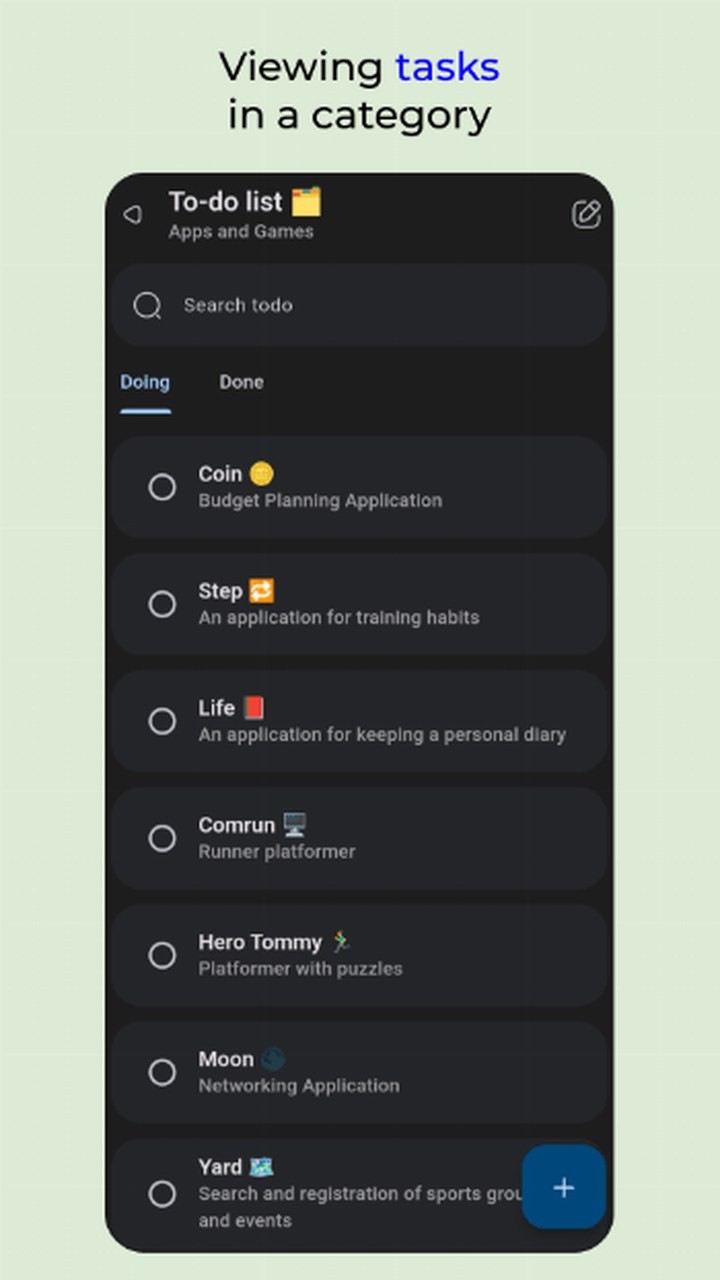Viewport: 720px width, 1280px height.
Task: Open the Moon Networking Application task
Action: 360,1072
